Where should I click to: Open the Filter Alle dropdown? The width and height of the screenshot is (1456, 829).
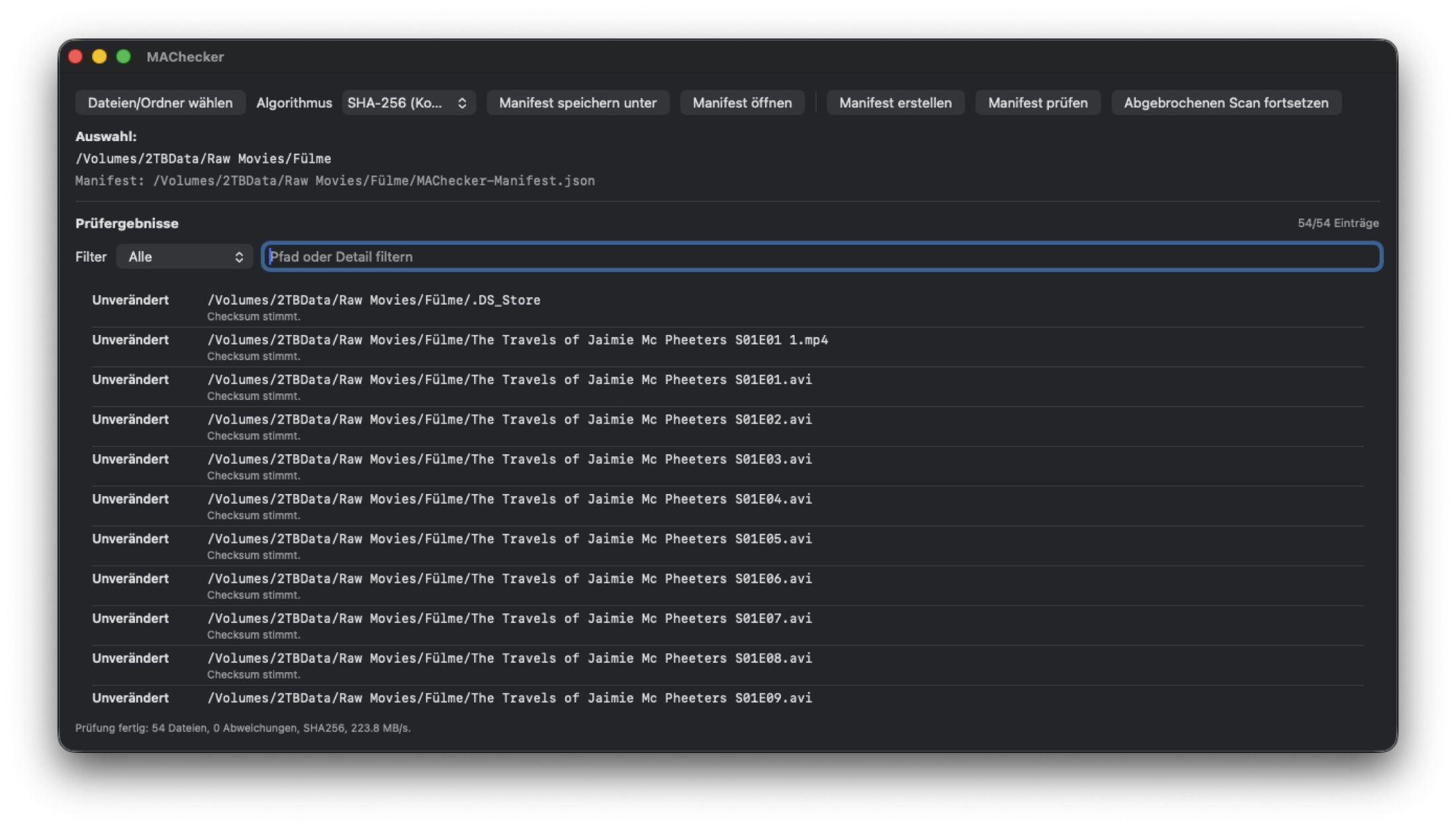185,257
